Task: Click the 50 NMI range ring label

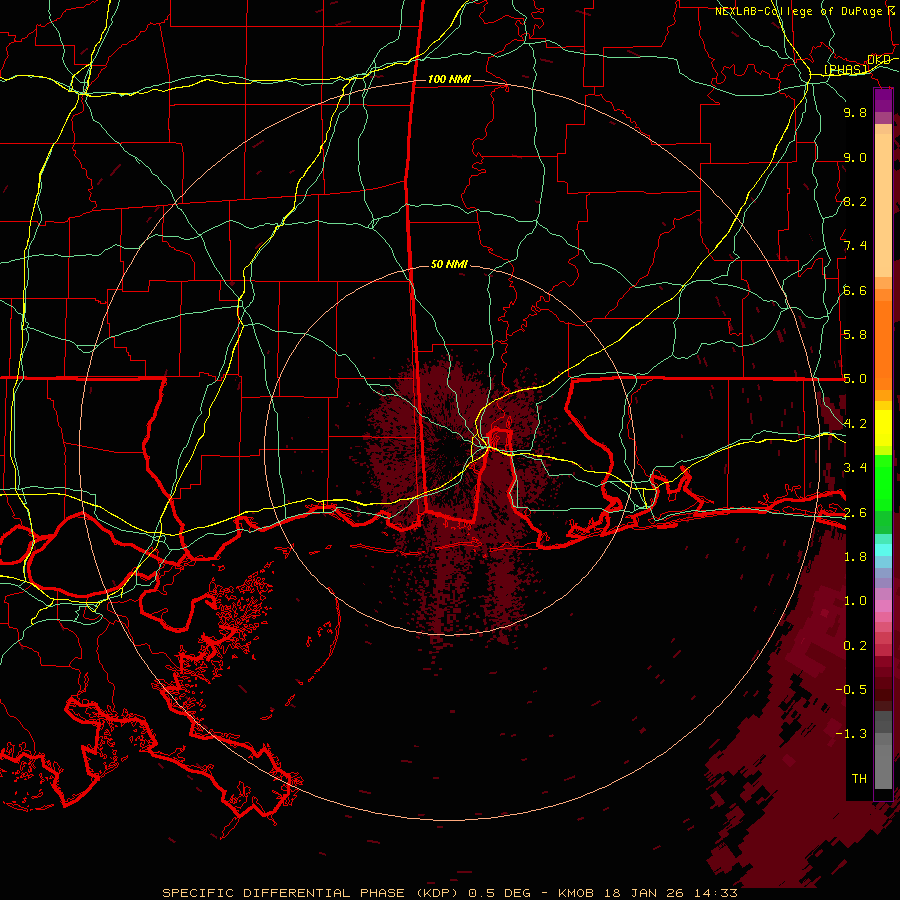Action: 449,264
